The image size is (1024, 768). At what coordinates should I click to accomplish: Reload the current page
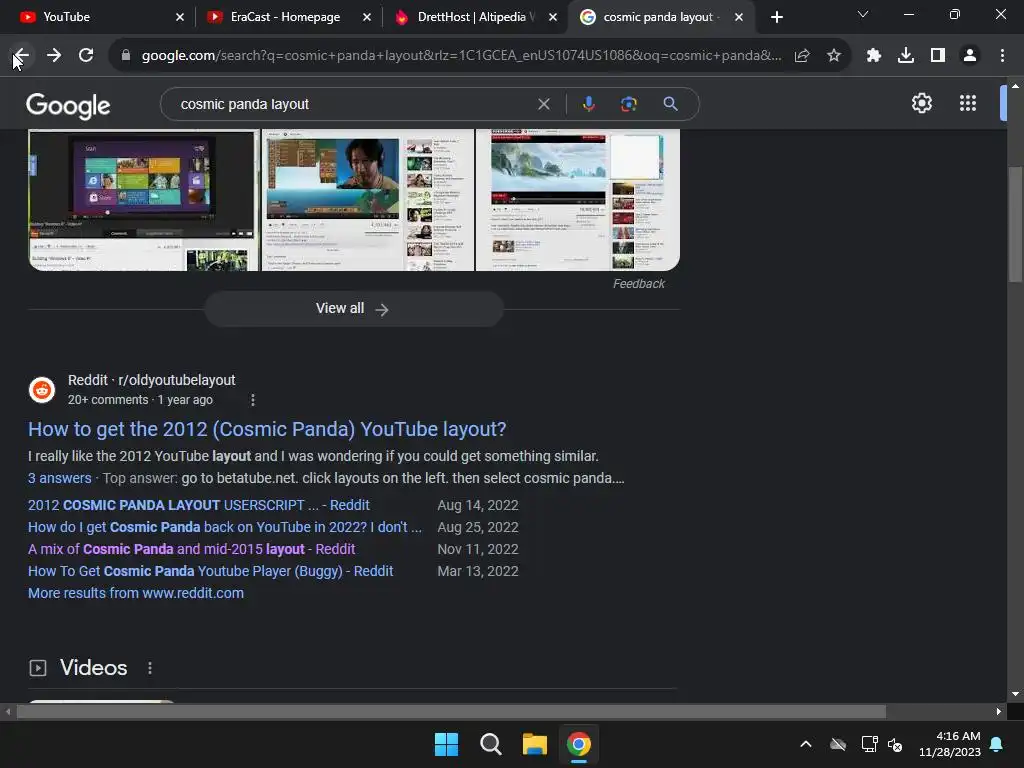(86, 56)
